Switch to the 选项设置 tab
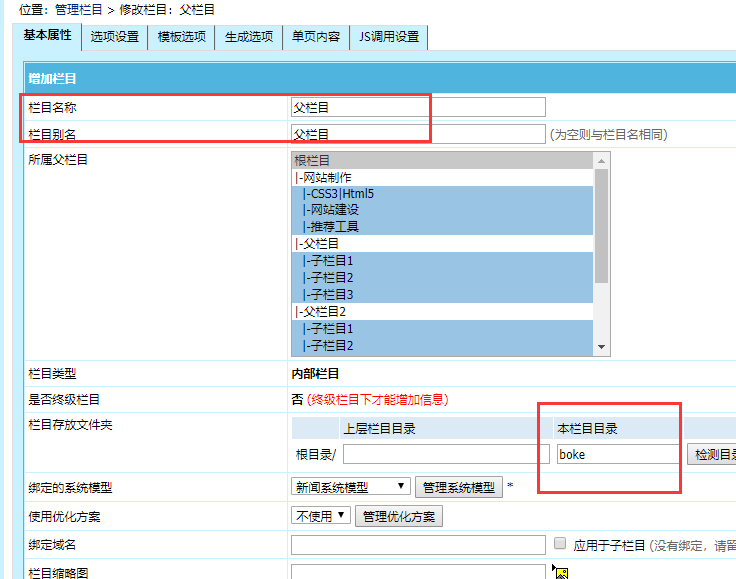The width and height of the screenshot is (736, 579). pyautogui.click(x=114, y=37)
